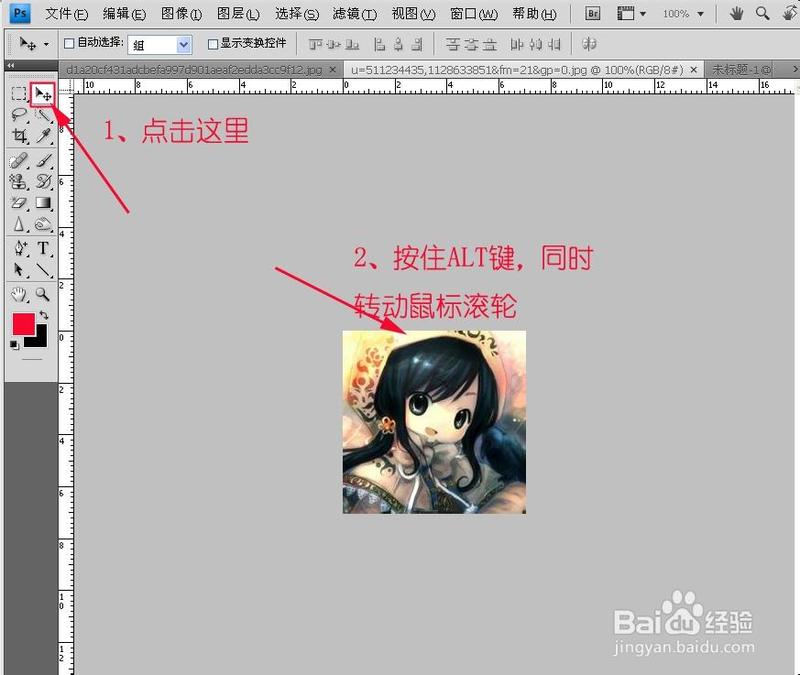The height and width of the screenshot is (675, 800).
Task: Click the Align Horizontal Centers icon
Action: tap(398, 45)
